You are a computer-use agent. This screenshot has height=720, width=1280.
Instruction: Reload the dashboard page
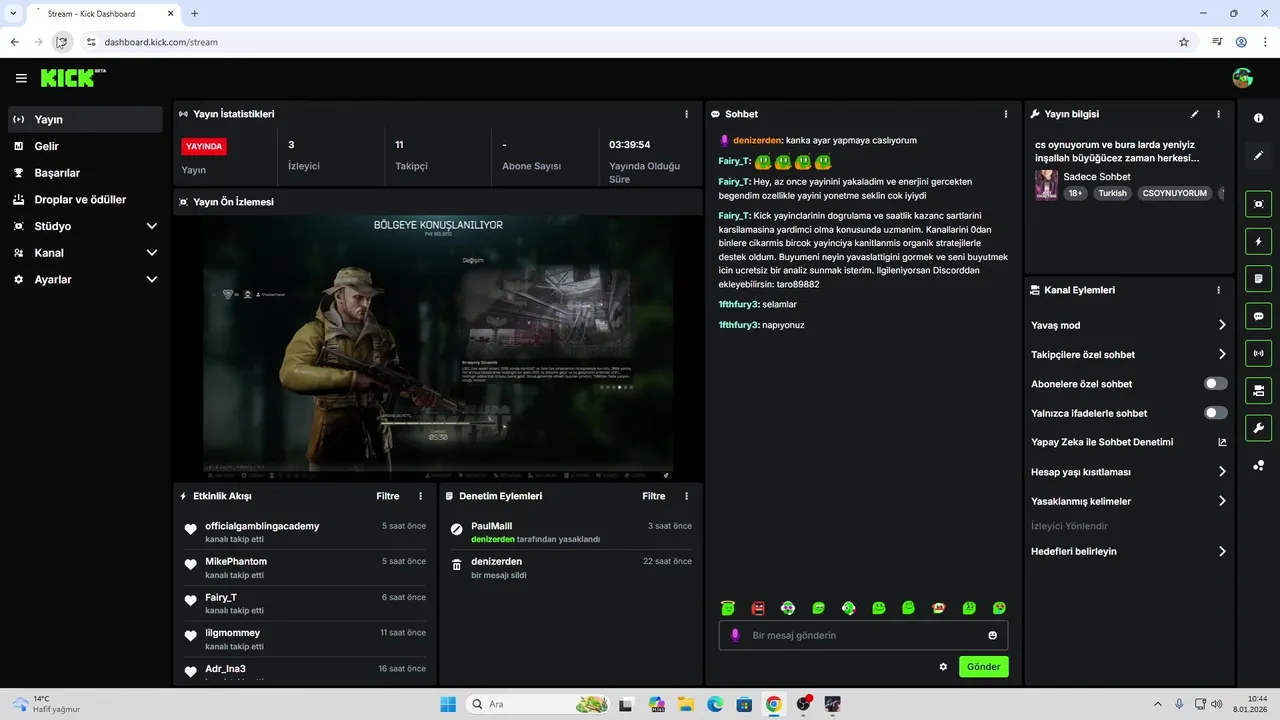coord(61,42)
